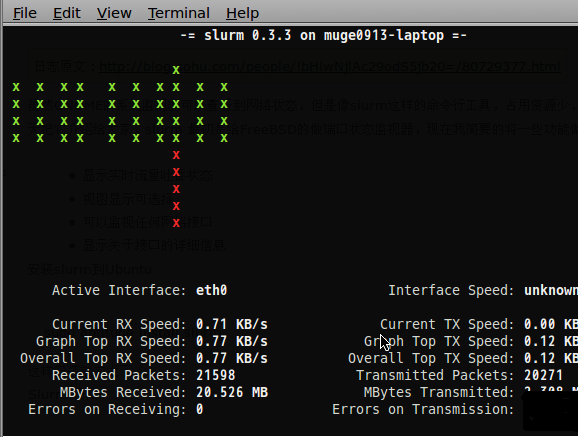Click the topmost green x graph marker
The height and width of the screenshot is (437, 578).
coord(176,70)
